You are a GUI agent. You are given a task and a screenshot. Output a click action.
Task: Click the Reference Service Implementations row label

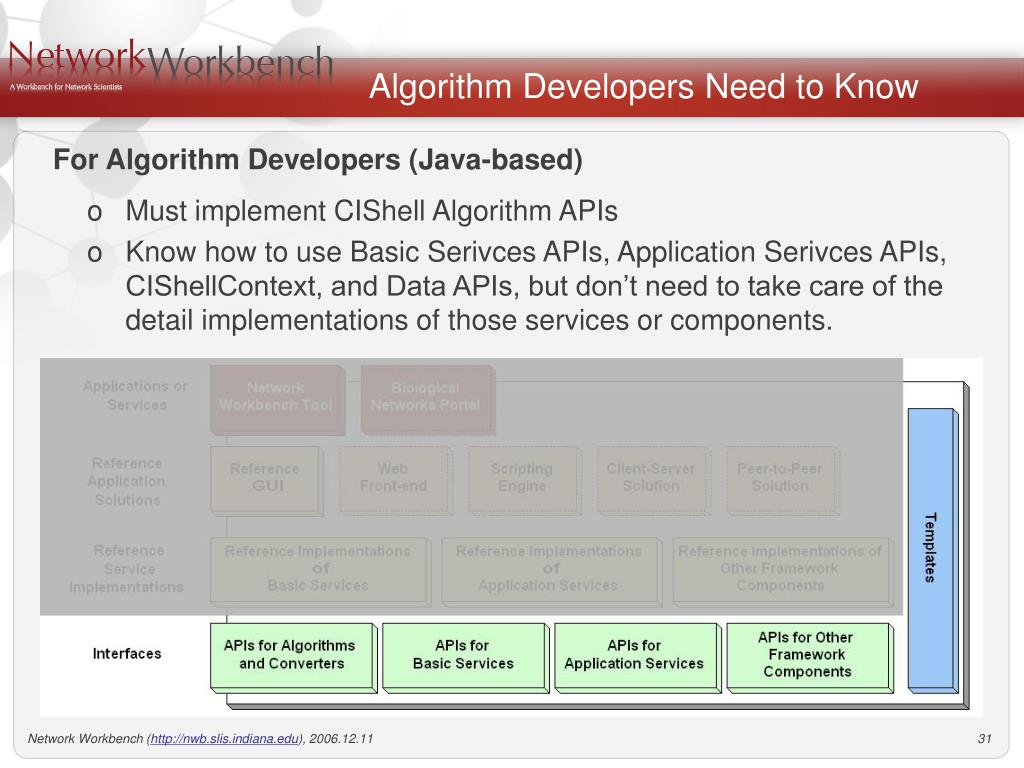127,569
